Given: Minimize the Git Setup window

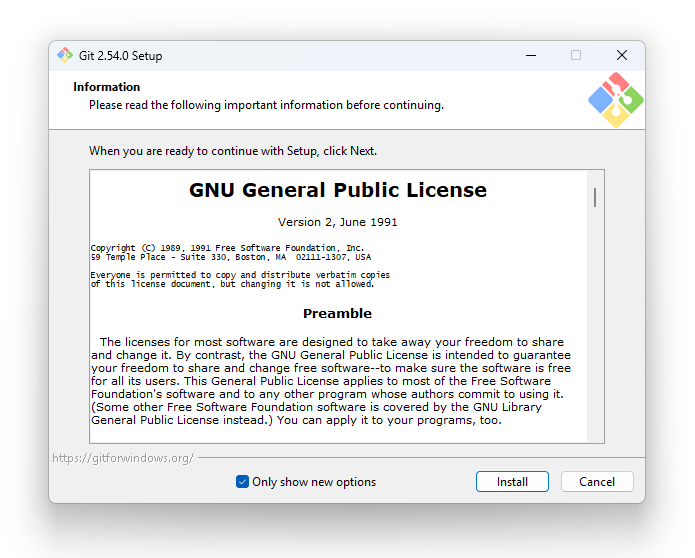Looking at the screenshot, I should point(531,55).
